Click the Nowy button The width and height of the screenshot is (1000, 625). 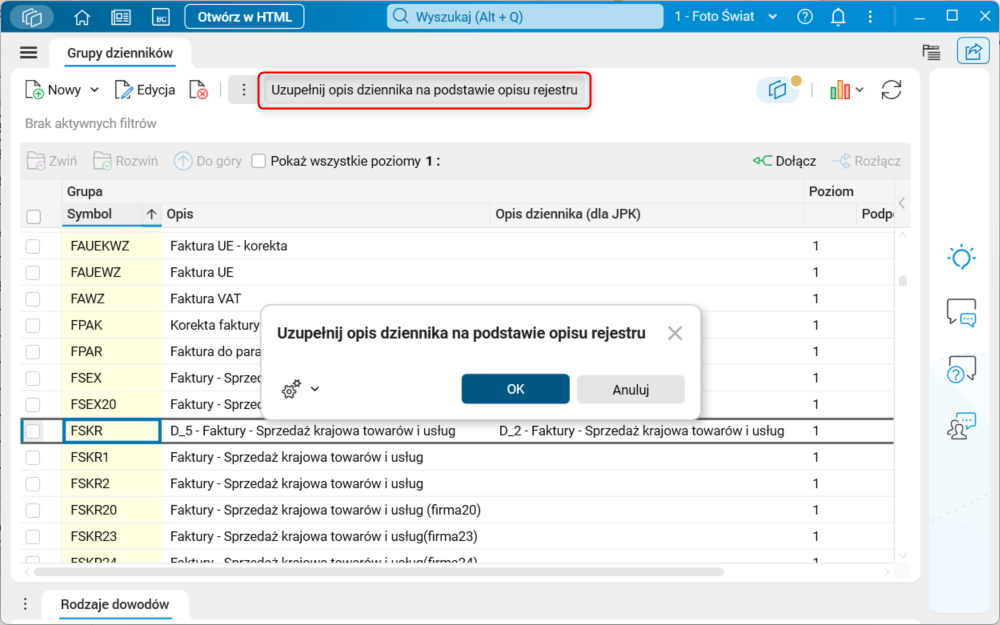(54, 90)
